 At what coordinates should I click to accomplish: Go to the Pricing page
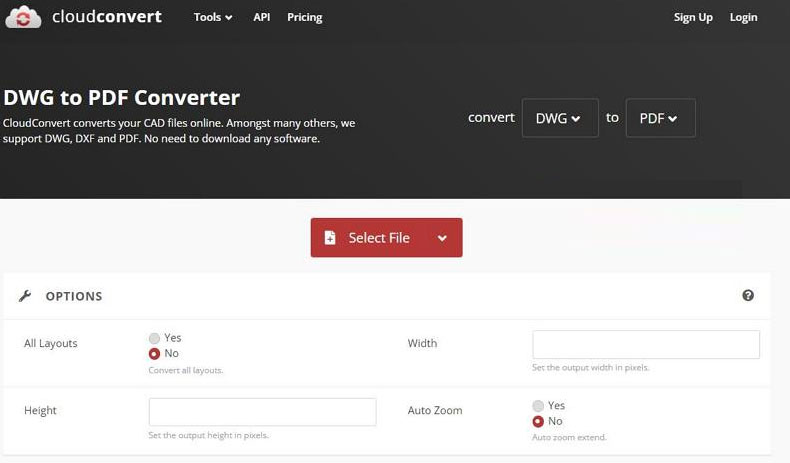304,17
